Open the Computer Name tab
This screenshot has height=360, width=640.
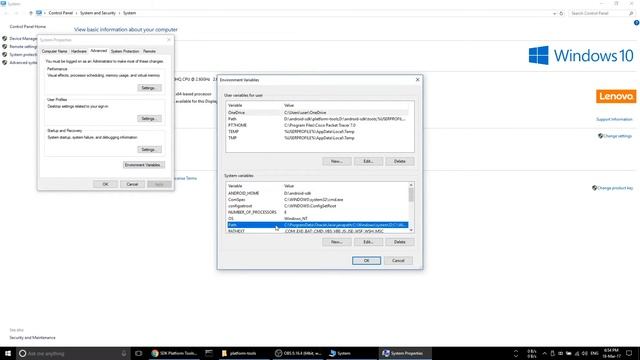pos(54,51)
